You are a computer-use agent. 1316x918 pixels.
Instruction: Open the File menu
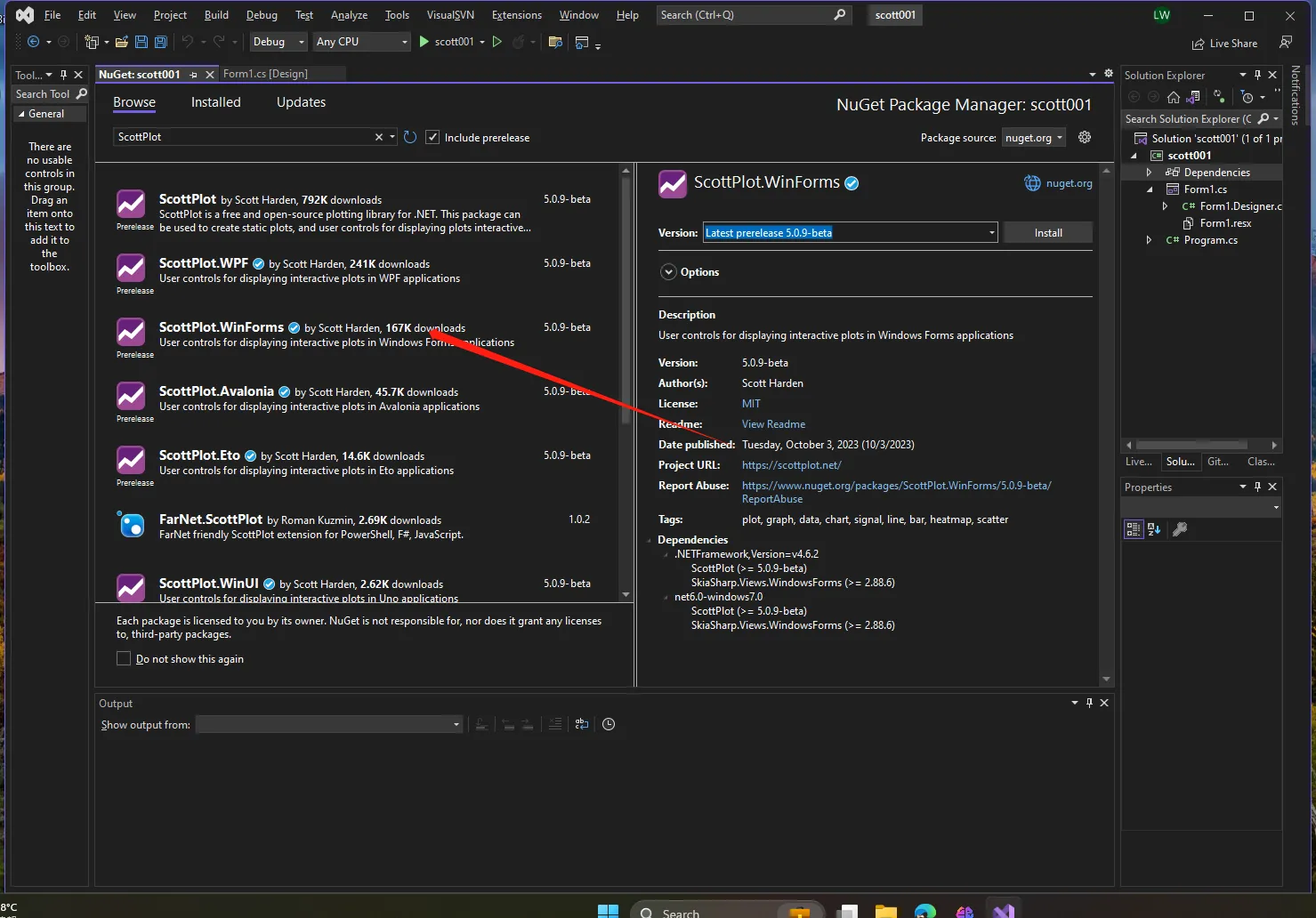pyautogui.click(x=52, y=15)
